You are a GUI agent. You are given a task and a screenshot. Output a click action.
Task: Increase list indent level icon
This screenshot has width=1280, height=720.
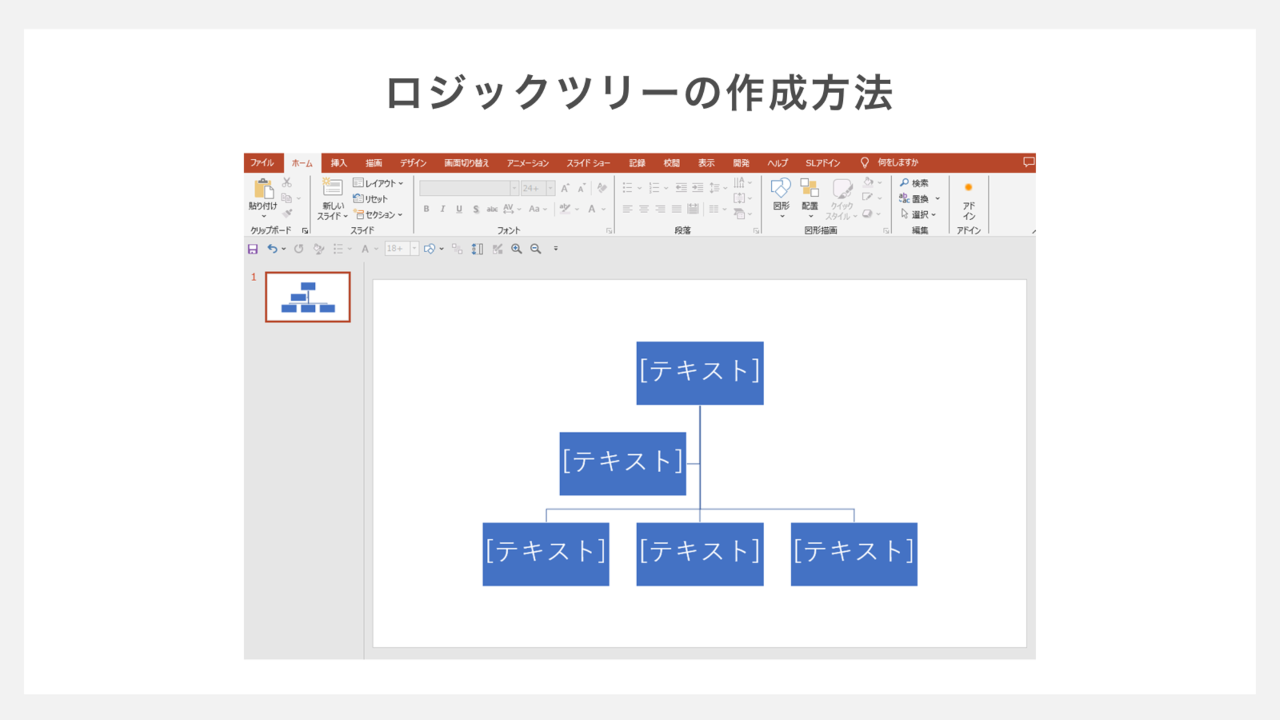698,187
